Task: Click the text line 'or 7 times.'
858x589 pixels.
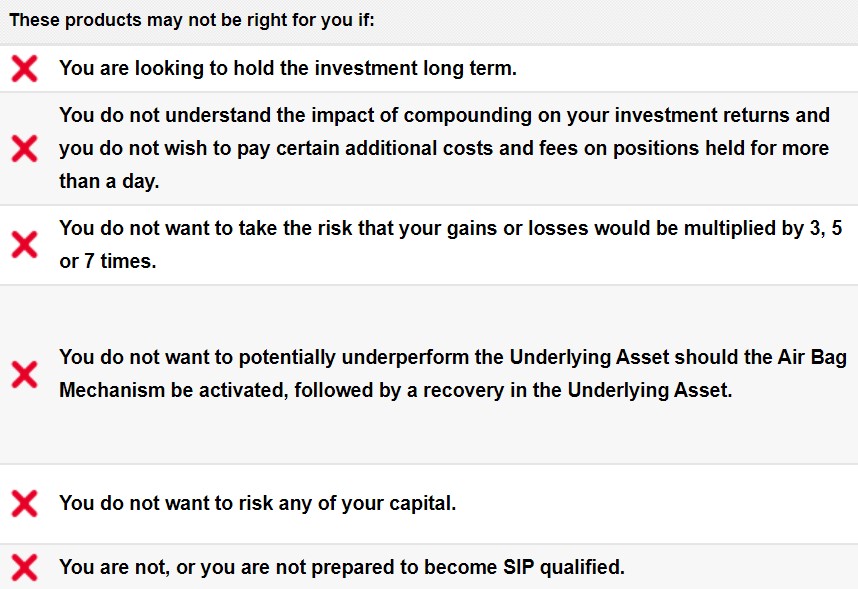Action: tap(108, 261)
